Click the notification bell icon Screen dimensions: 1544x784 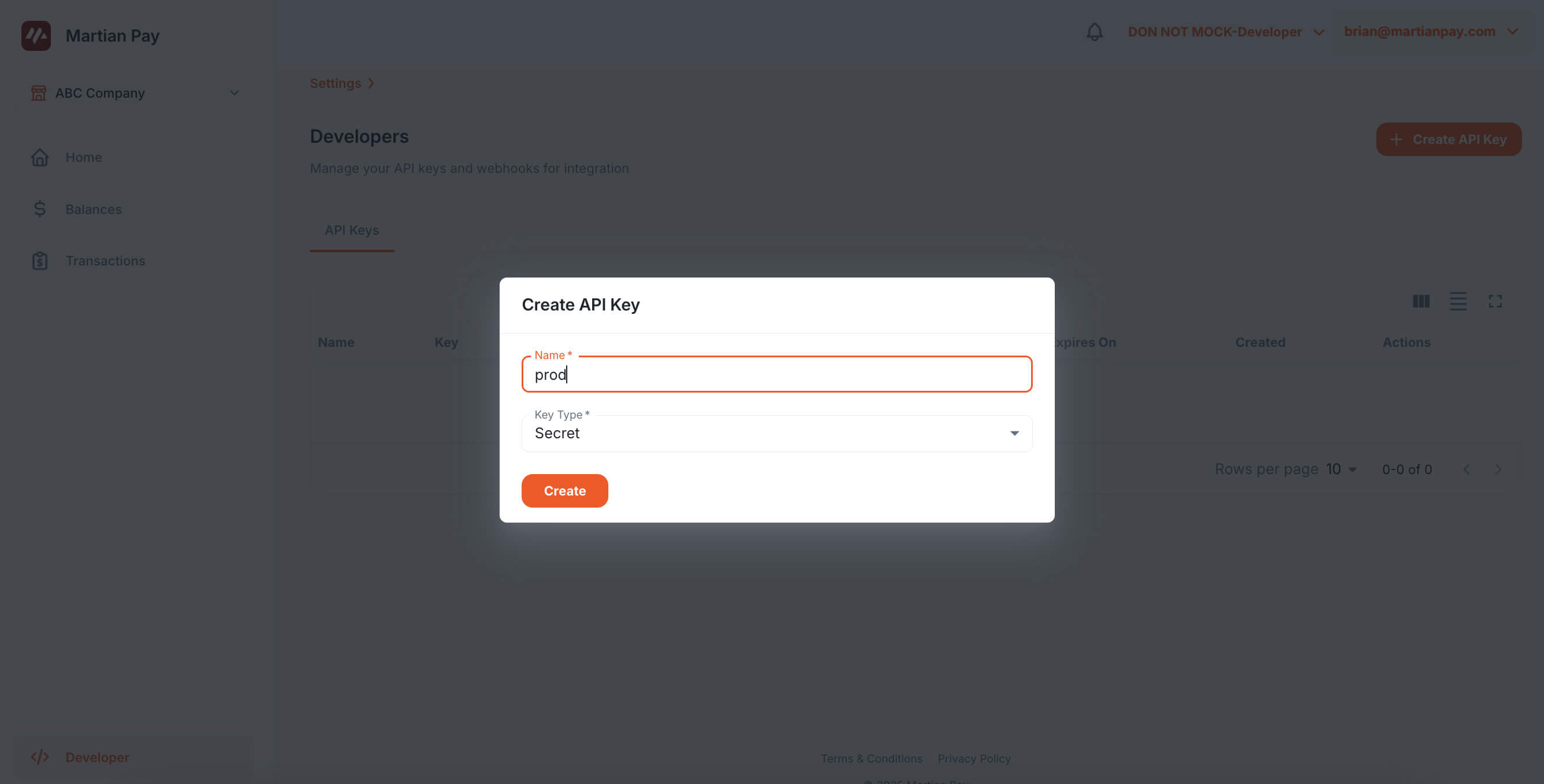(x=1095, y=32)
